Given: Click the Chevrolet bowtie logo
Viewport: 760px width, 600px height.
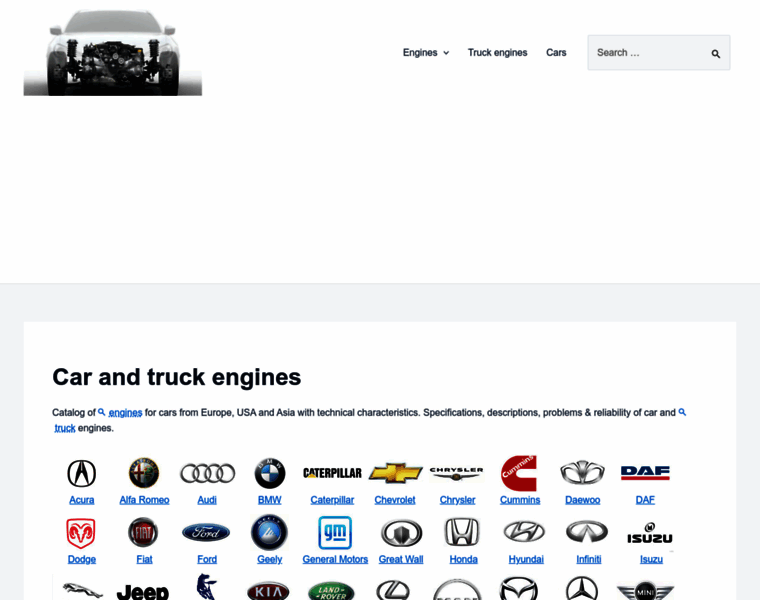Looking at the screenshot, I should pos(396,473).
